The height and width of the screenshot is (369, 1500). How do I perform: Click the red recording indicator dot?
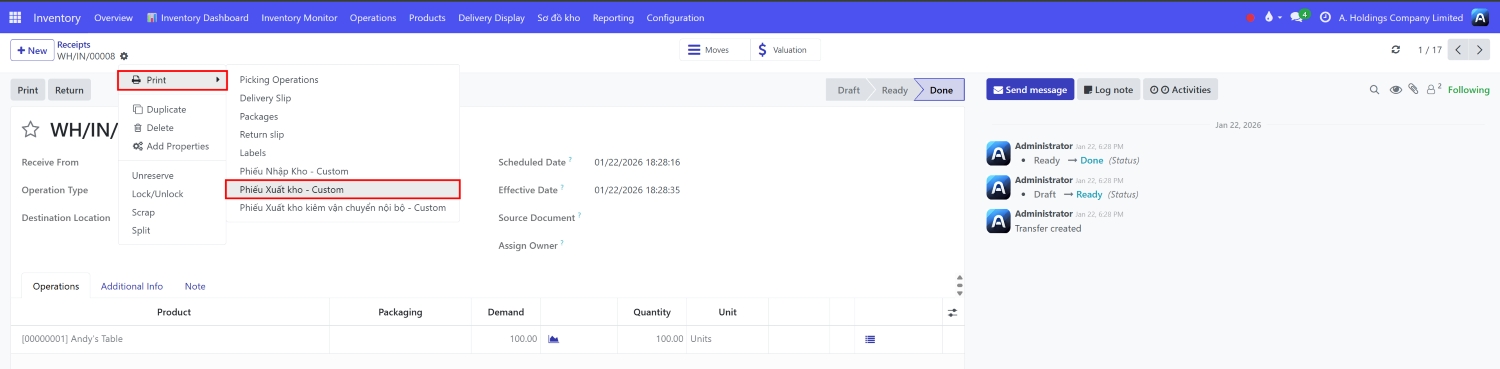click(x=1250, y=18)
